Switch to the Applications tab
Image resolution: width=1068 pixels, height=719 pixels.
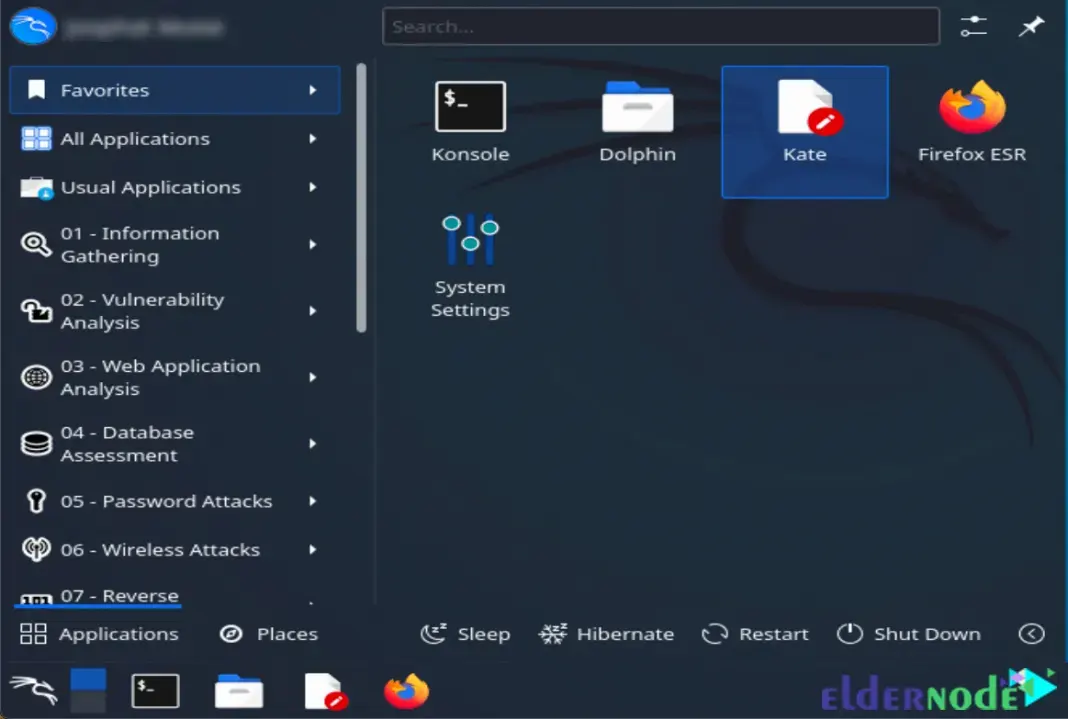(x=99, y=634)
